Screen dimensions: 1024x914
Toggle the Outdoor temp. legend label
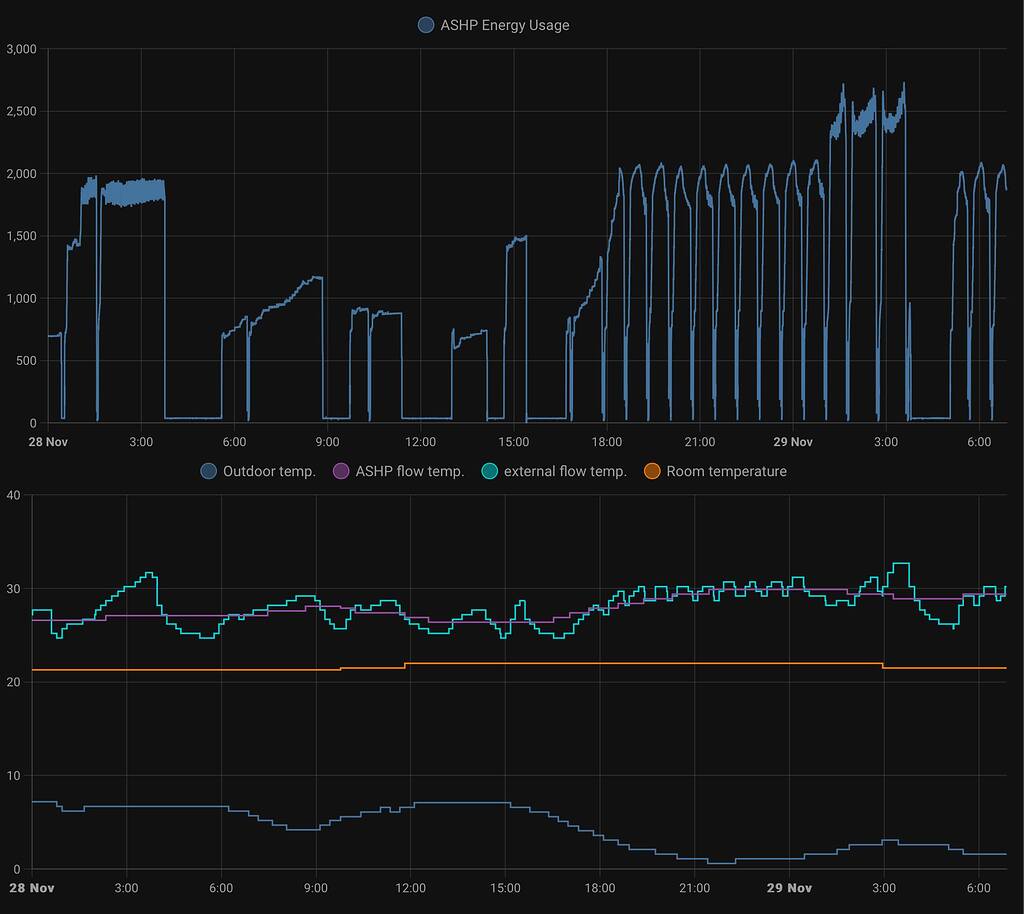(x=269, y=471)
